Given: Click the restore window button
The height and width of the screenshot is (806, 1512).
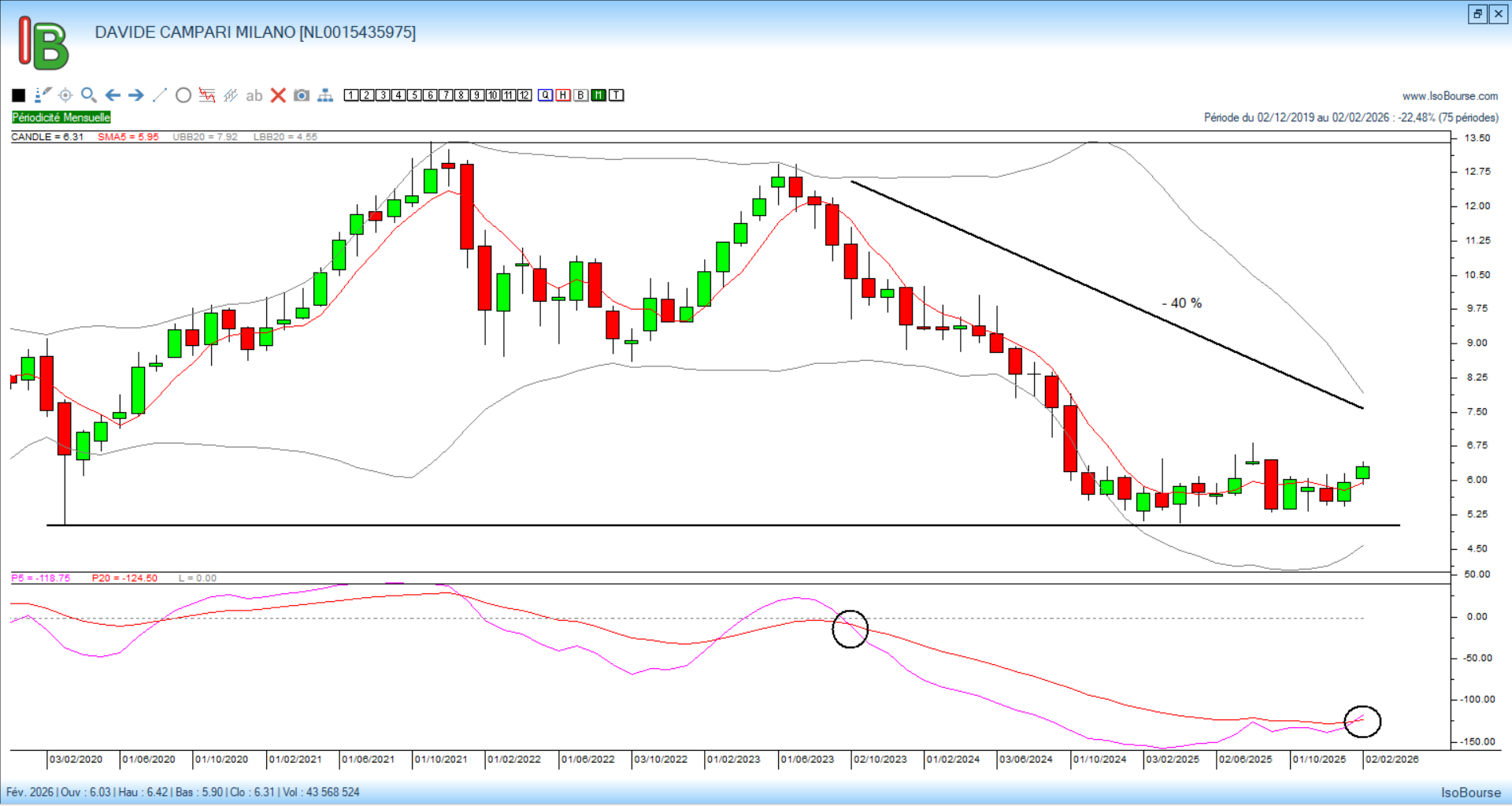Looking at the screenshot, I should pos(1477,14).
